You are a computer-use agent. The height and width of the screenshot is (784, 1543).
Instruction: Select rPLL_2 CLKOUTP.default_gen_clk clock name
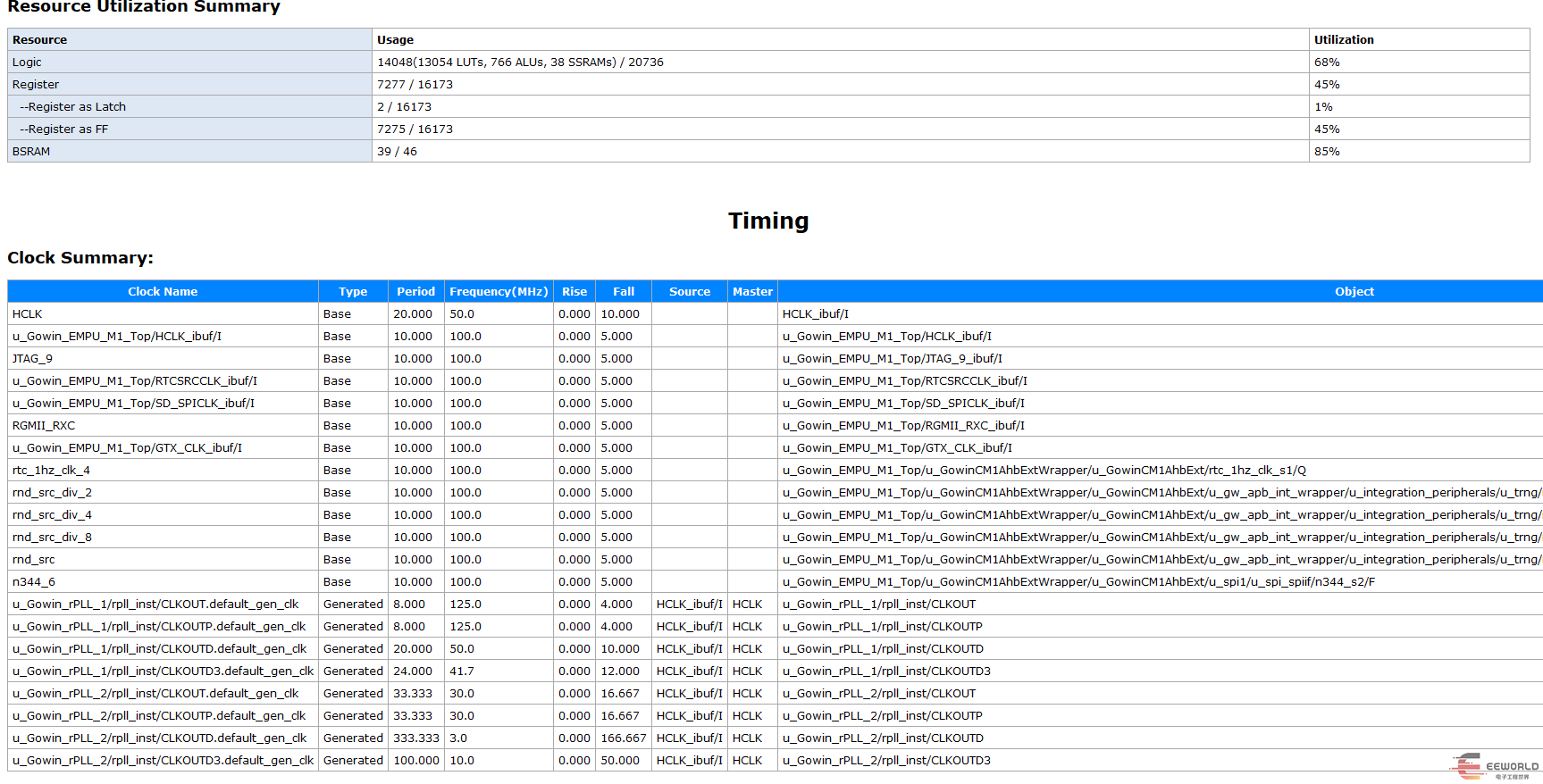pyautogui.click(x=163, y=715)
